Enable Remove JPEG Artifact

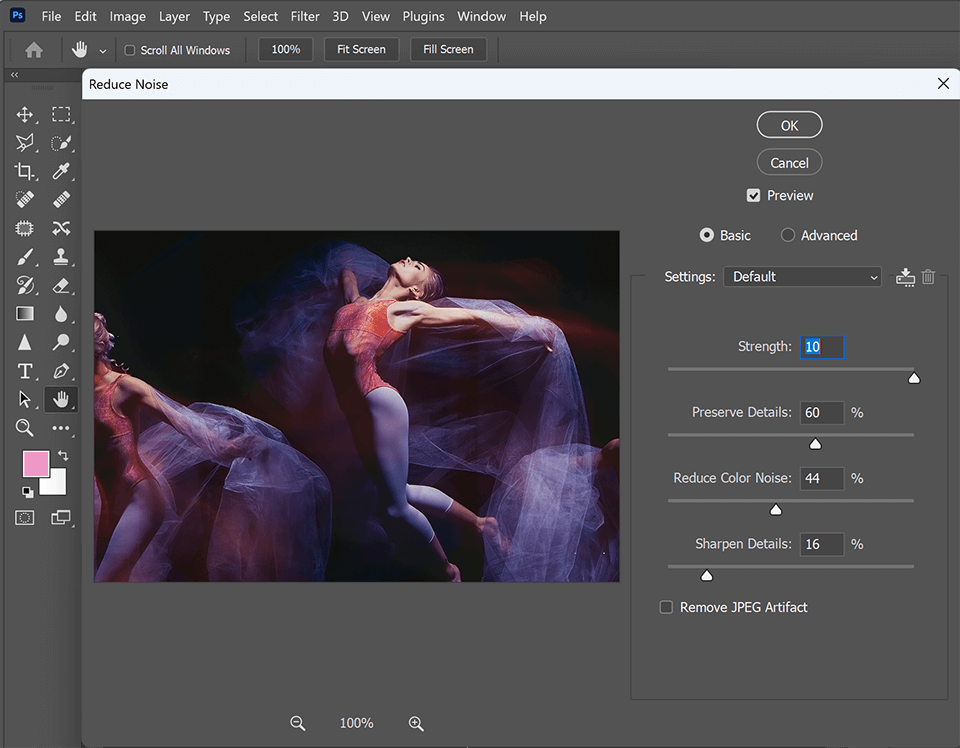click(666, 607)
